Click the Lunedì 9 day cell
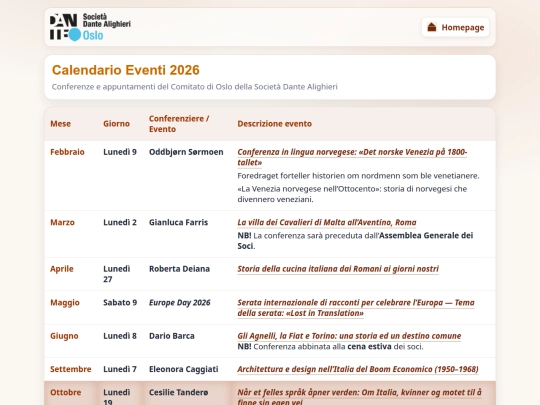This screenshot has width=540, height=405. click(x=120, y=152)
